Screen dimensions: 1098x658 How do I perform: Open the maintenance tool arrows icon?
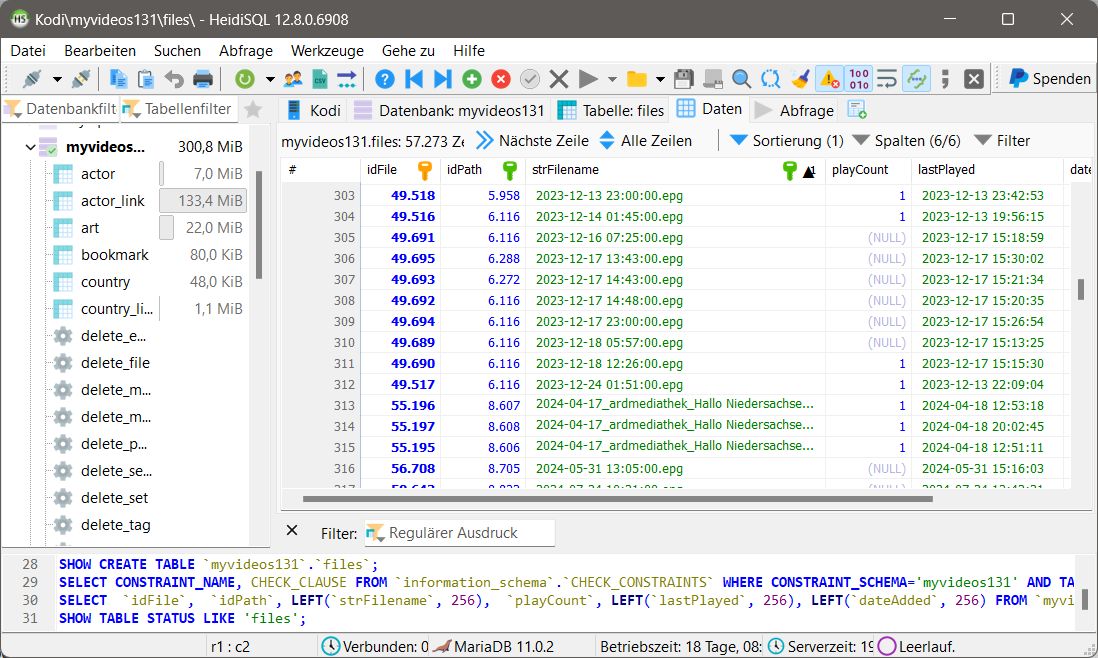tap(347, 79)
